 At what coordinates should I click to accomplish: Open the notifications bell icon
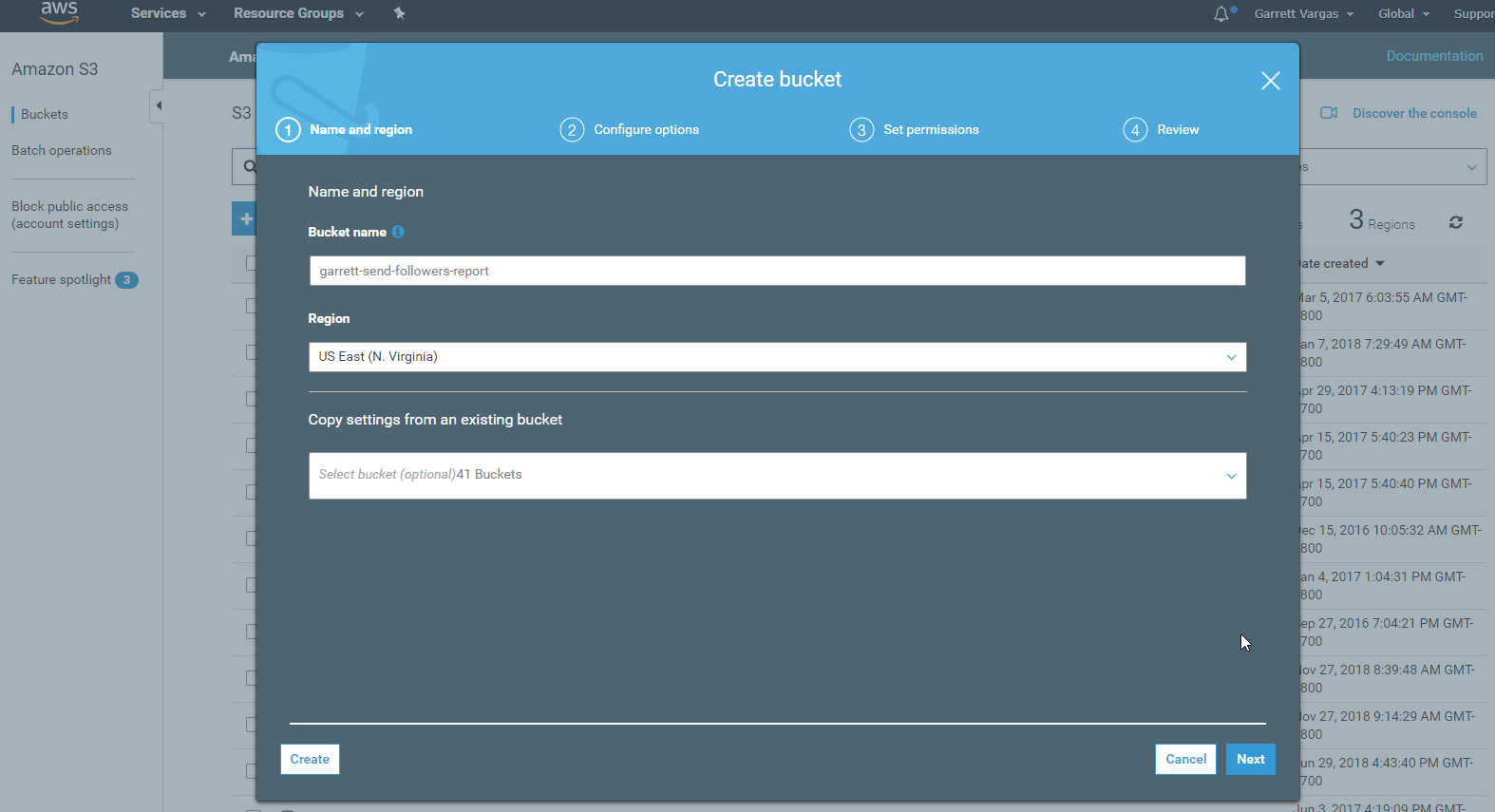(1221, 13)
